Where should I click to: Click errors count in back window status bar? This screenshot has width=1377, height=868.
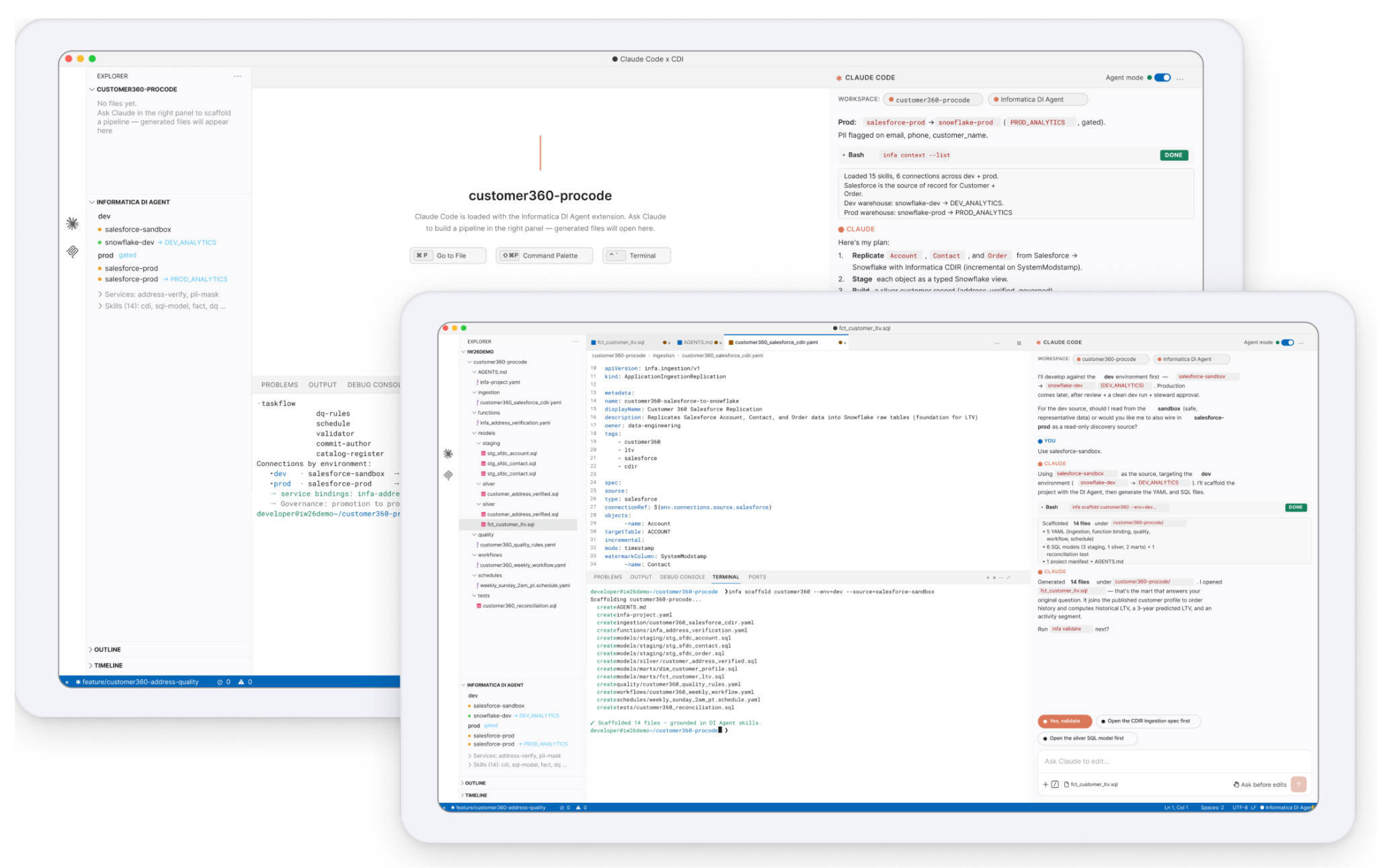pos(224,682)
